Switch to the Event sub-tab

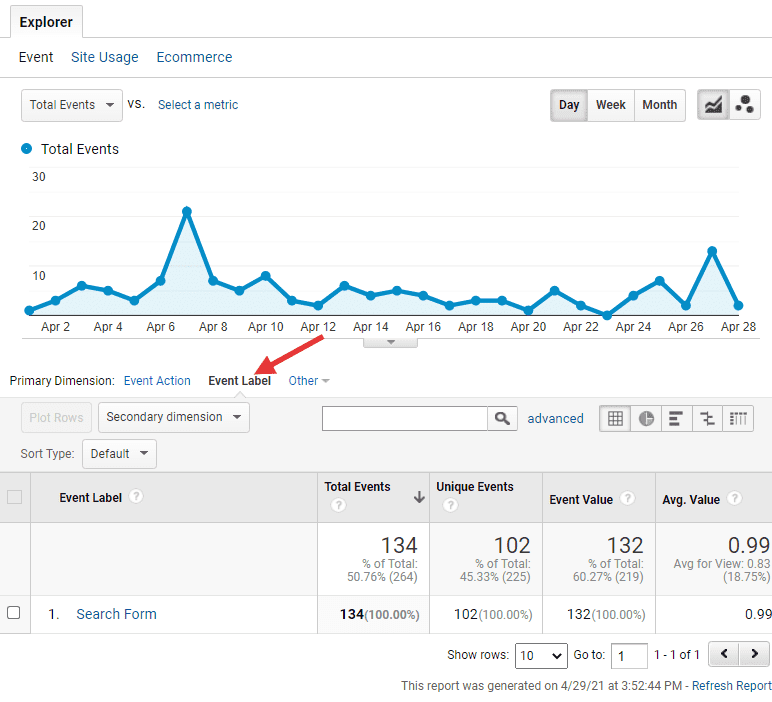coord(36,57)
